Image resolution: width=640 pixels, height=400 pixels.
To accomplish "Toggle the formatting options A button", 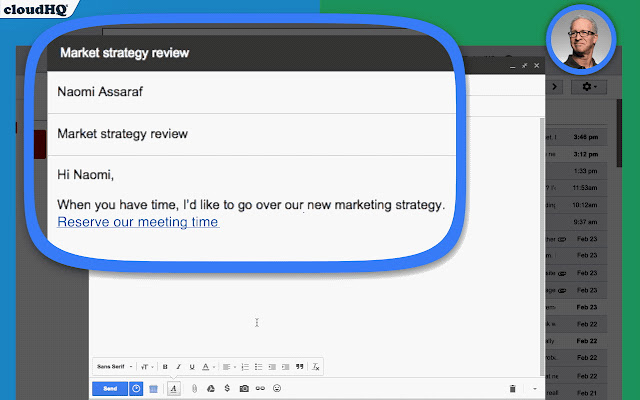I will coord(173,389).
